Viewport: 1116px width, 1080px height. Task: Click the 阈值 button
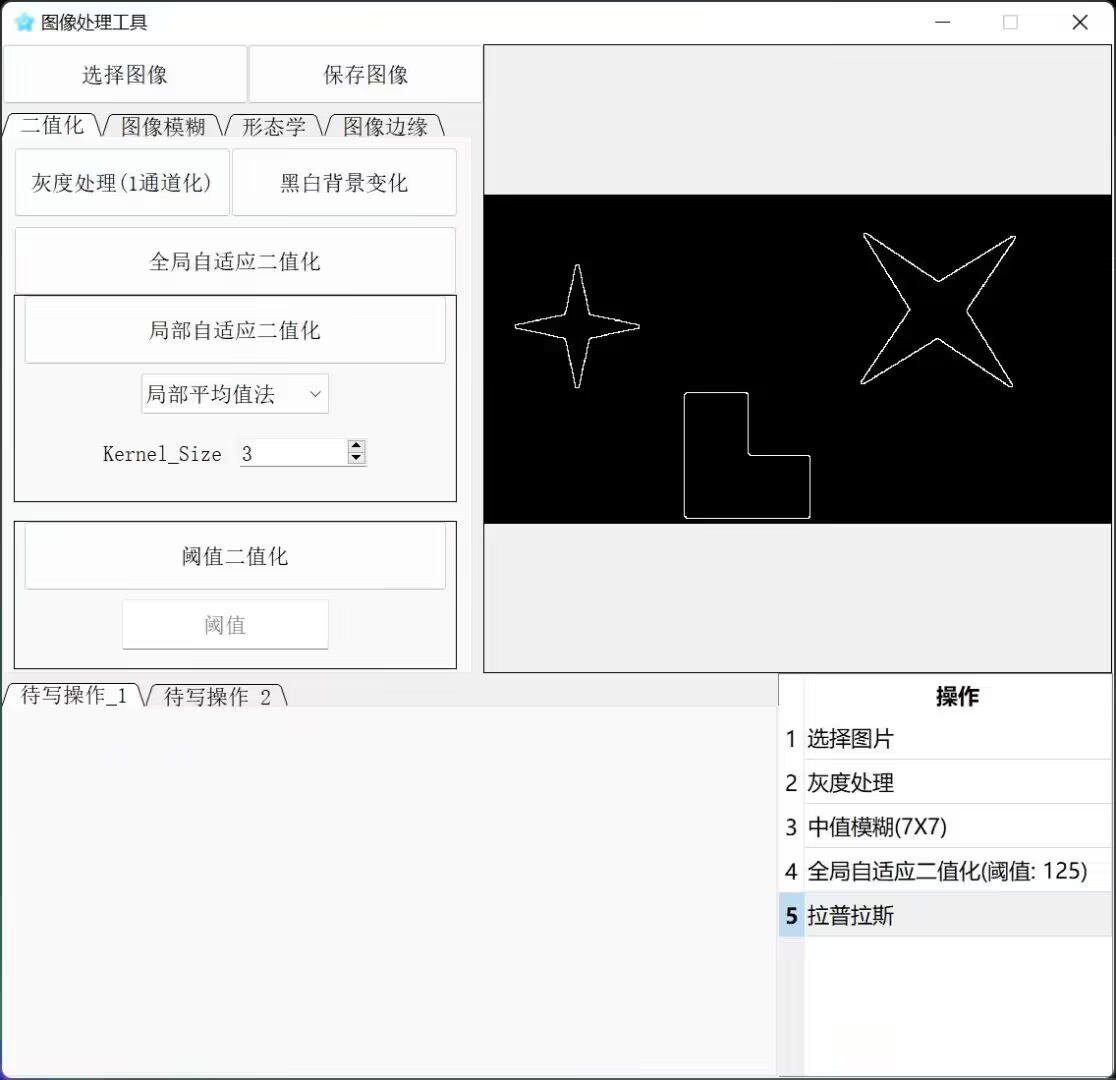(x=225, y=624)
